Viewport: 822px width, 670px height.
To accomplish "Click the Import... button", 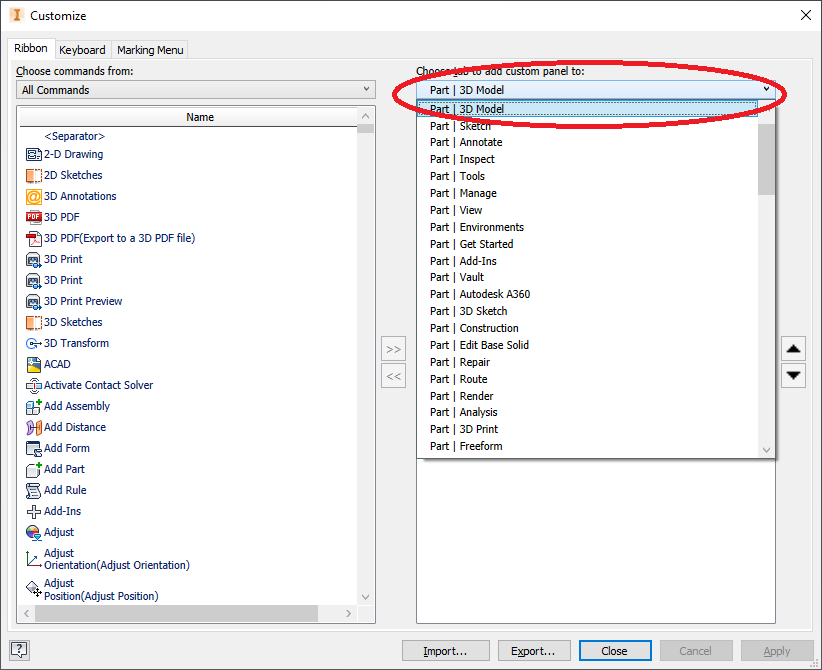I will (x=446, y=651).
